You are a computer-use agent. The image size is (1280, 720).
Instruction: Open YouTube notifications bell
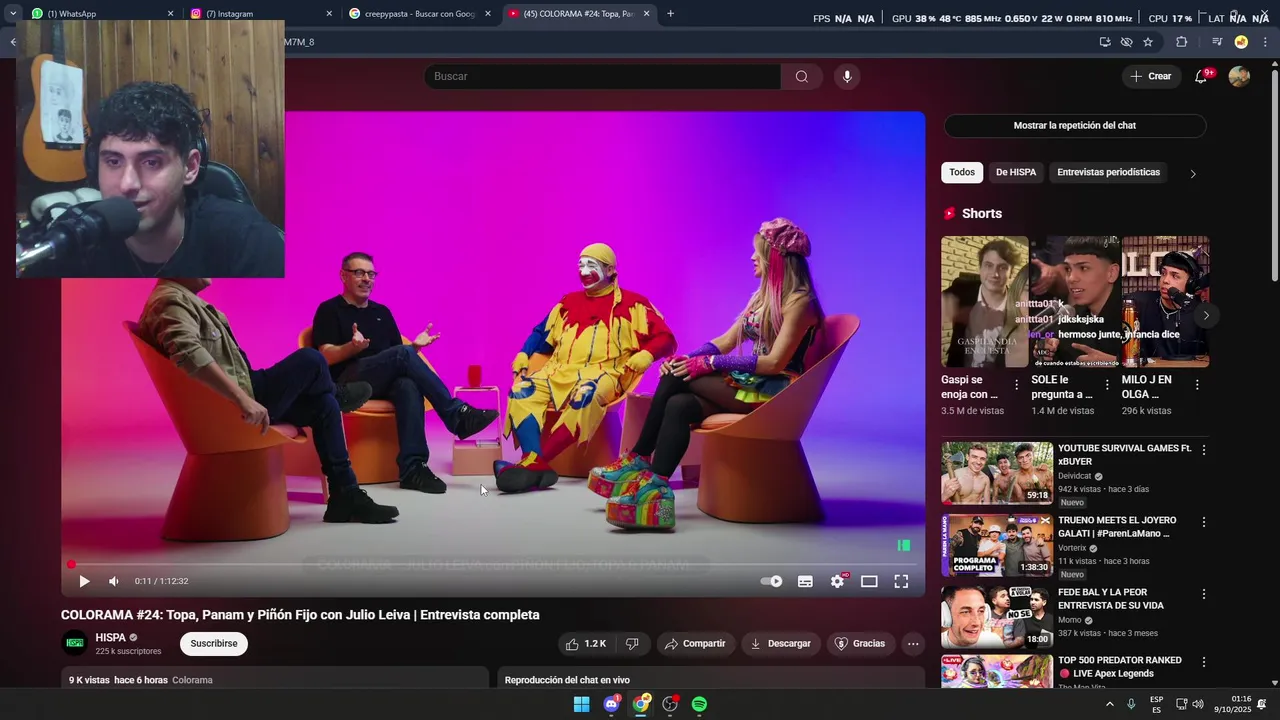coord(1201,77)
